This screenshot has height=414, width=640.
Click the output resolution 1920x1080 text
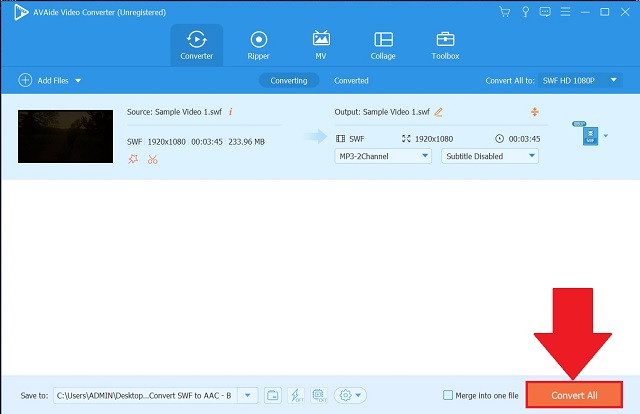[x=434, y=139]
